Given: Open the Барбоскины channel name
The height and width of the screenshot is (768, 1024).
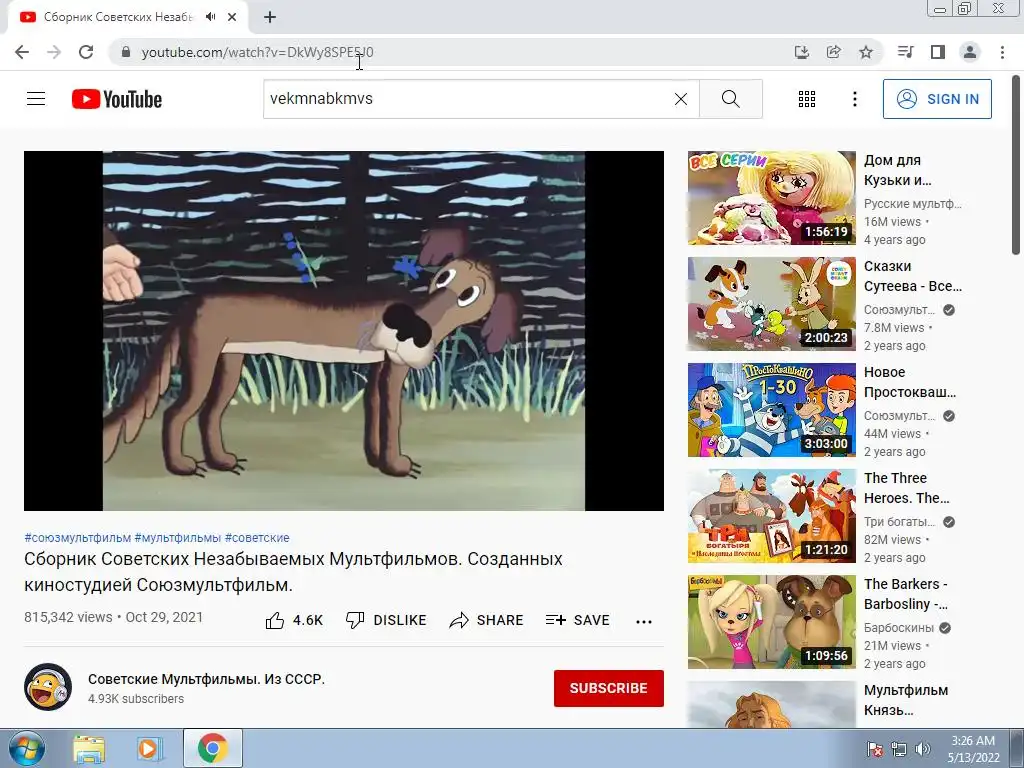Looking at the screenshot, I should pos(899,628).
